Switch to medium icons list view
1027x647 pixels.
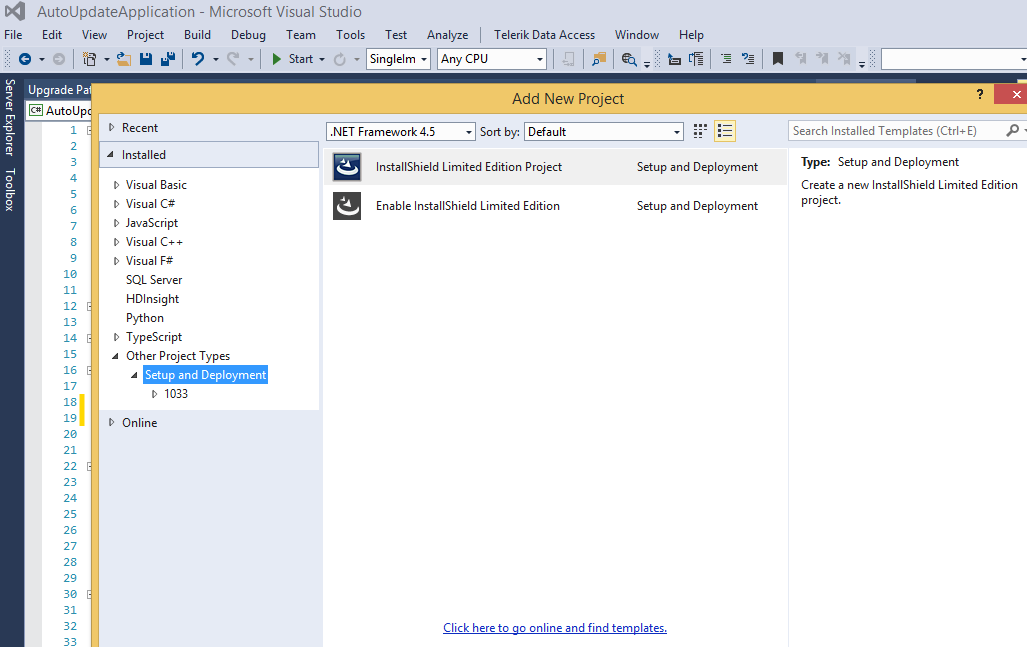click(x=725, y=131)
